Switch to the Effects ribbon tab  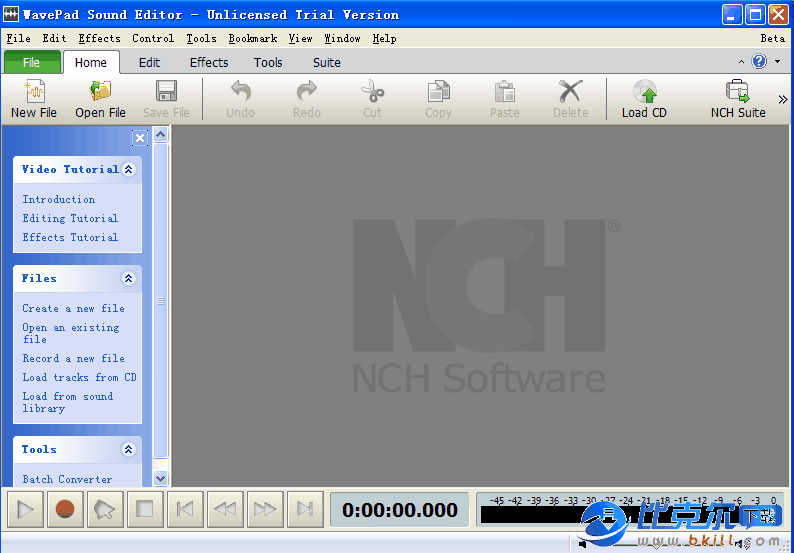209,62
